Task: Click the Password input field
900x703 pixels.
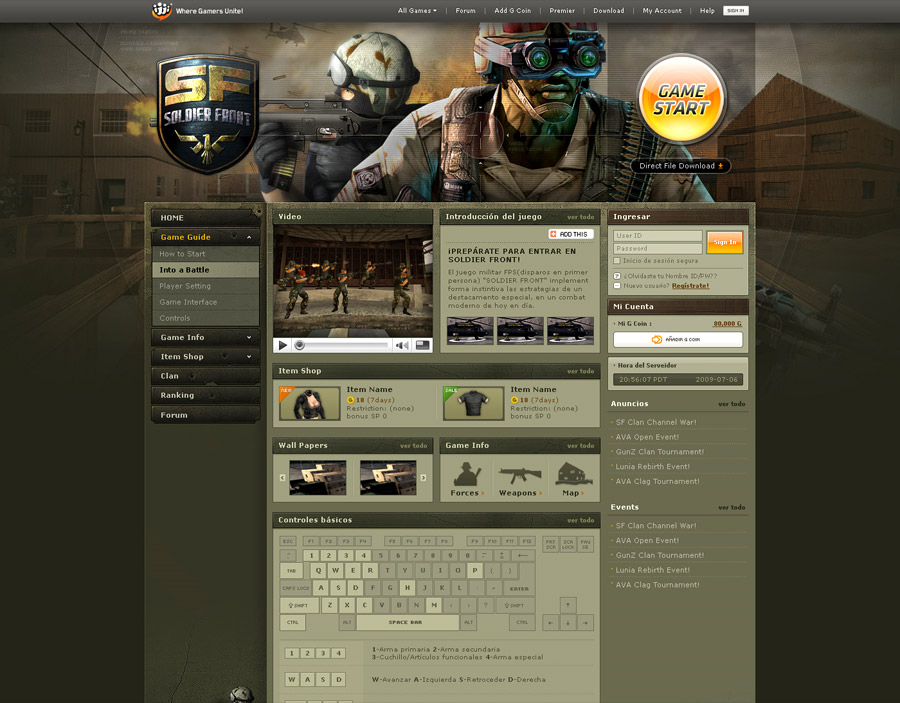Action: click(x=658, y=248)
